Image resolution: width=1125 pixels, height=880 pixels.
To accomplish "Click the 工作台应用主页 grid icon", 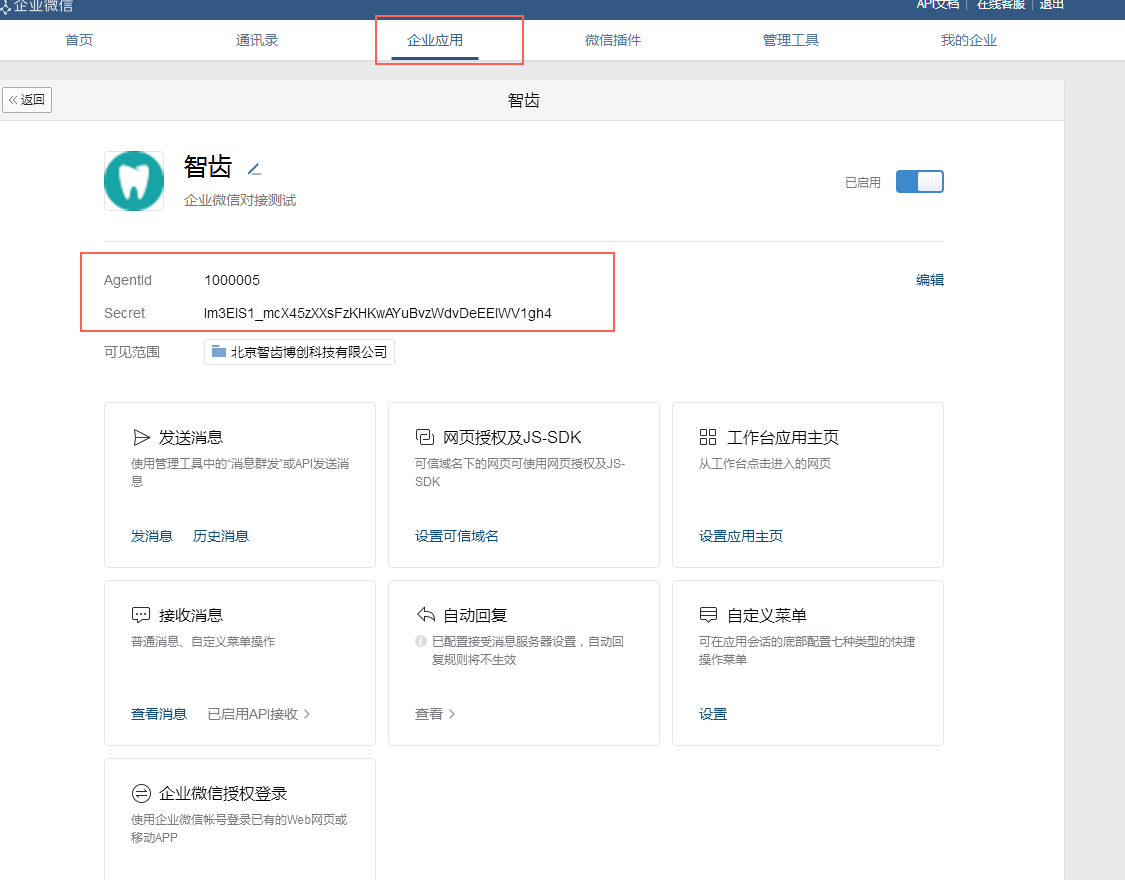I will pos(708,437).
